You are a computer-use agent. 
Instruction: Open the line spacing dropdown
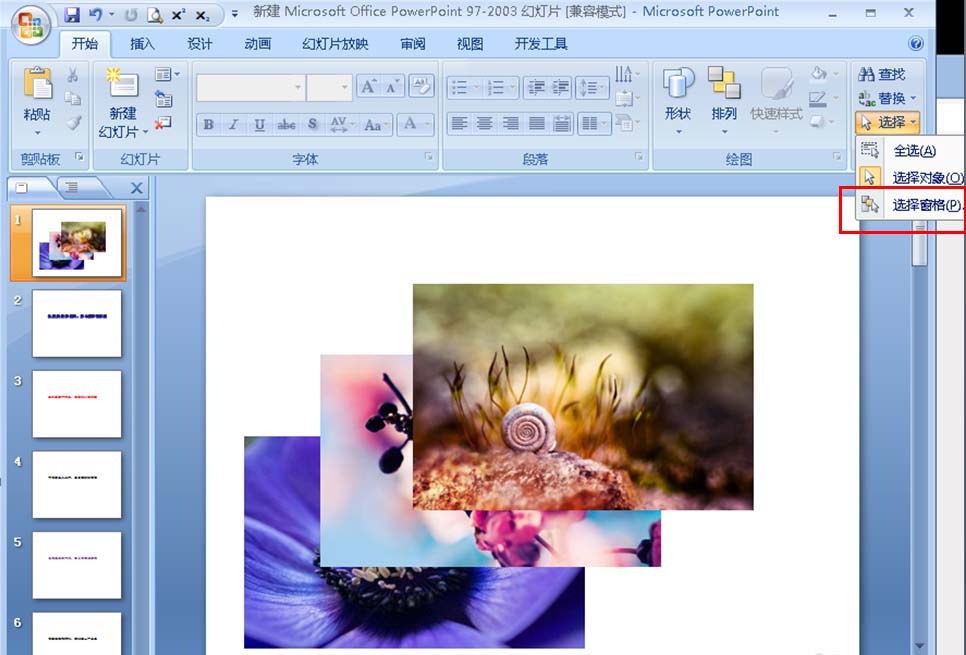(x=591, y=87)
